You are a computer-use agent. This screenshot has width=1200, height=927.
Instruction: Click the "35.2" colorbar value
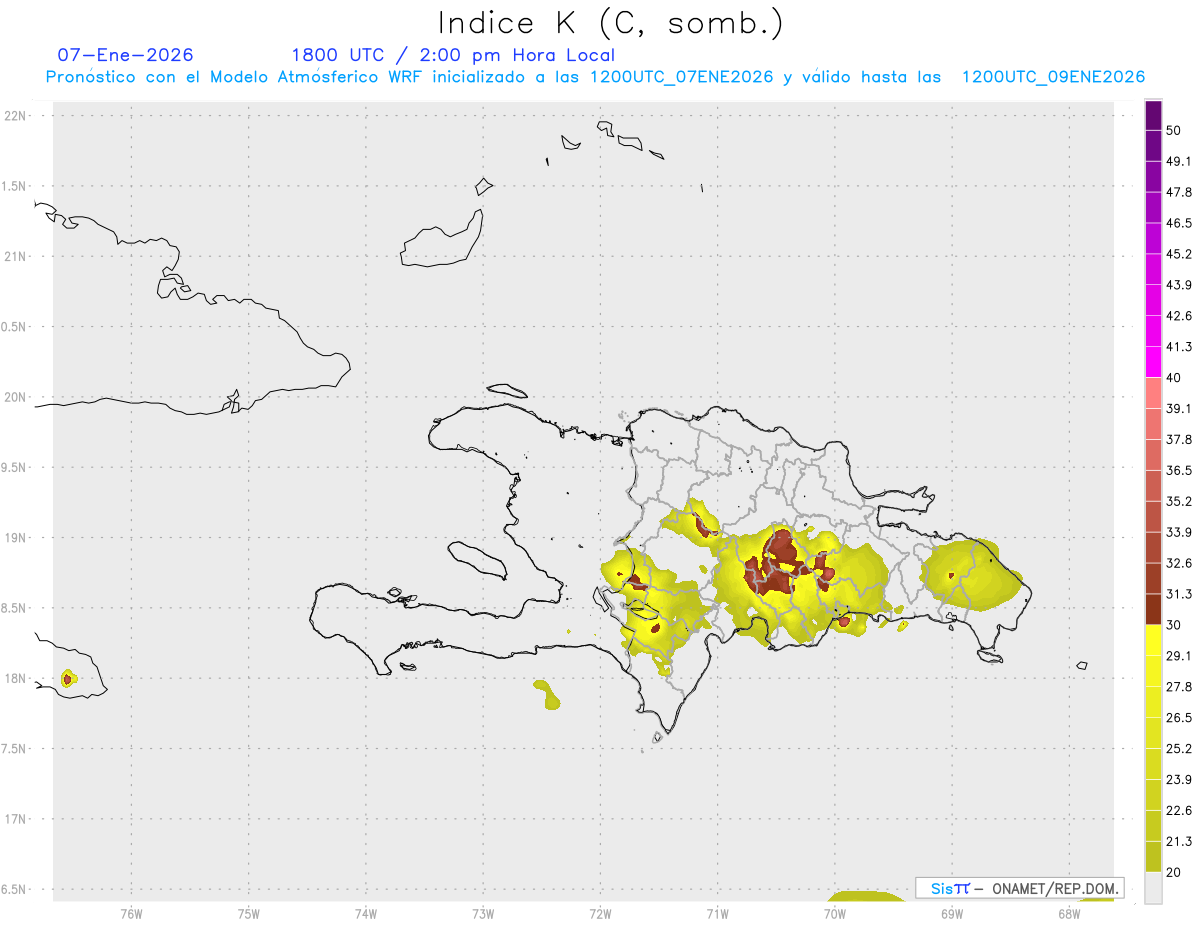[1179, 501]
